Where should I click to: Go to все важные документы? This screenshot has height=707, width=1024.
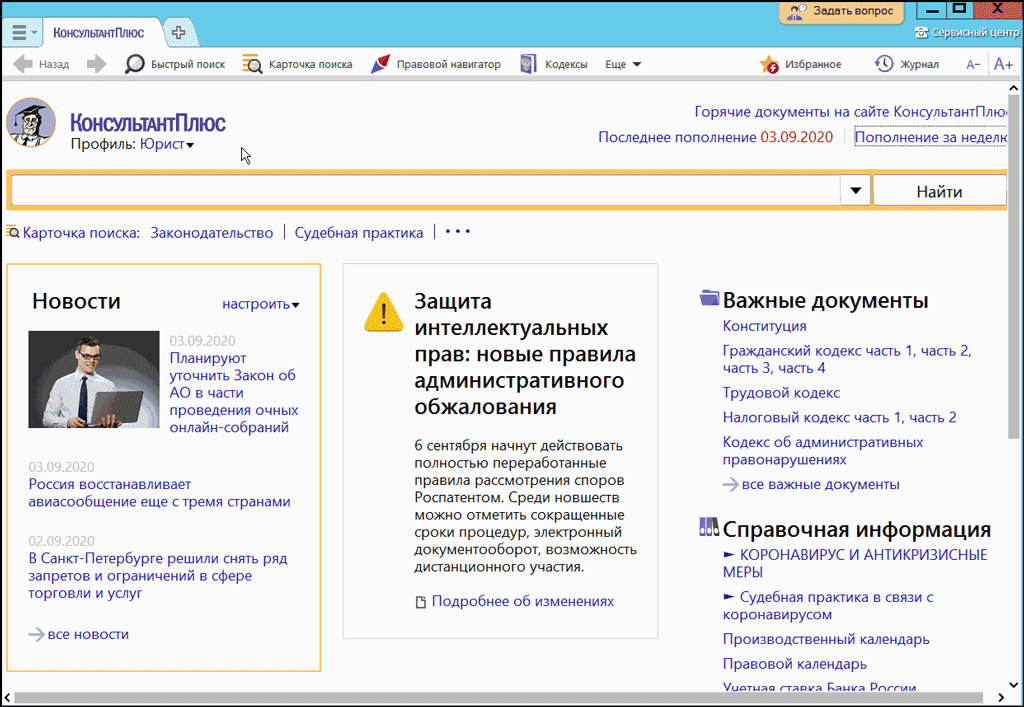coord(820,484)
